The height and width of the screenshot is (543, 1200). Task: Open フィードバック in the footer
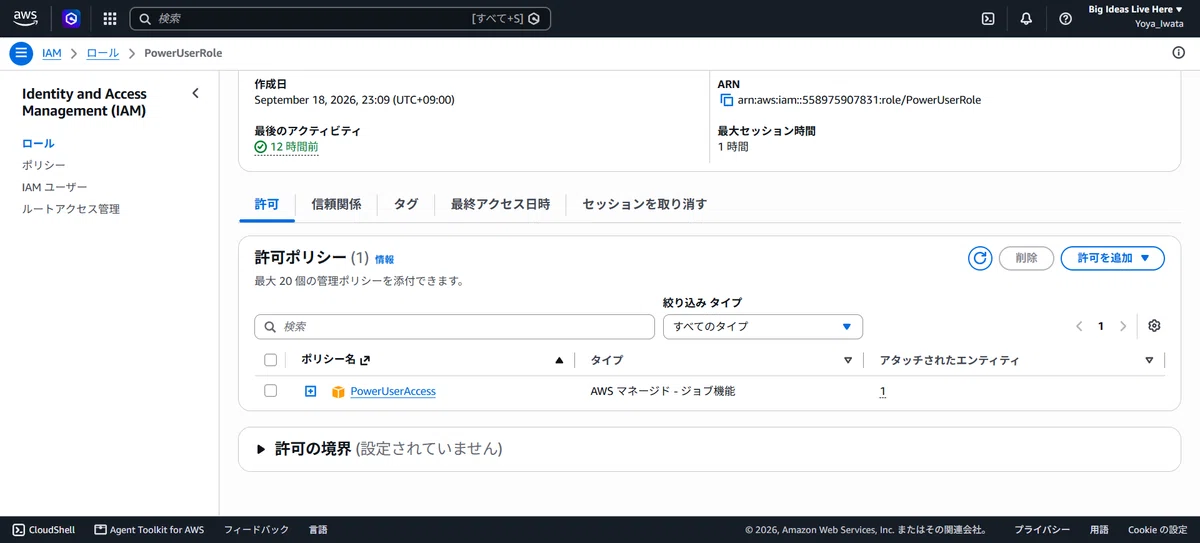point(256,530)
